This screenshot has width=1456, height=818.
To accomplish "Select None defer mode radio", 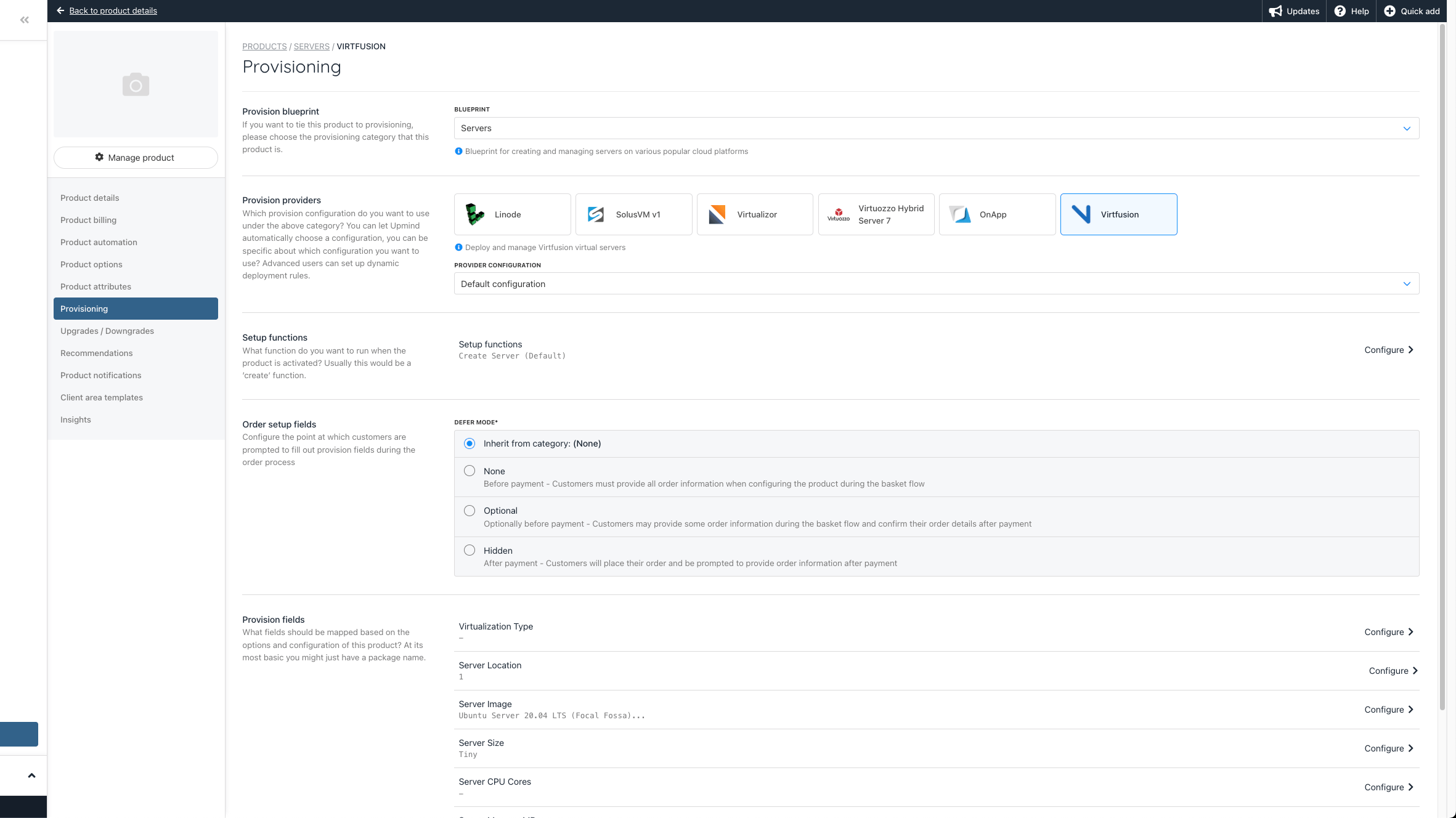I will click(x=470, y=471).
